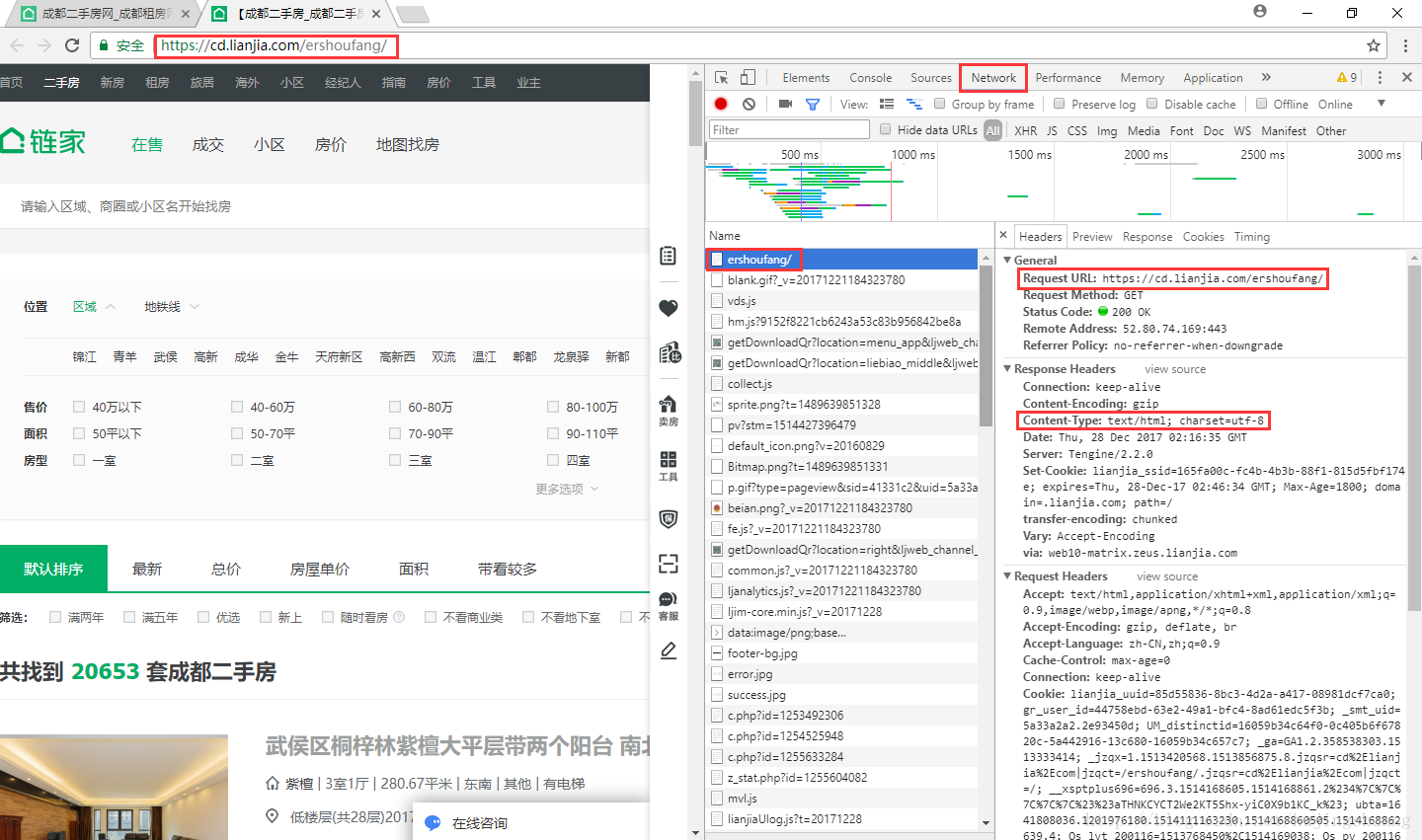Open favorites heart icon in sidebar
Image resolution: width=1422 pixels, height=840 pixels.
pos(669,308)
